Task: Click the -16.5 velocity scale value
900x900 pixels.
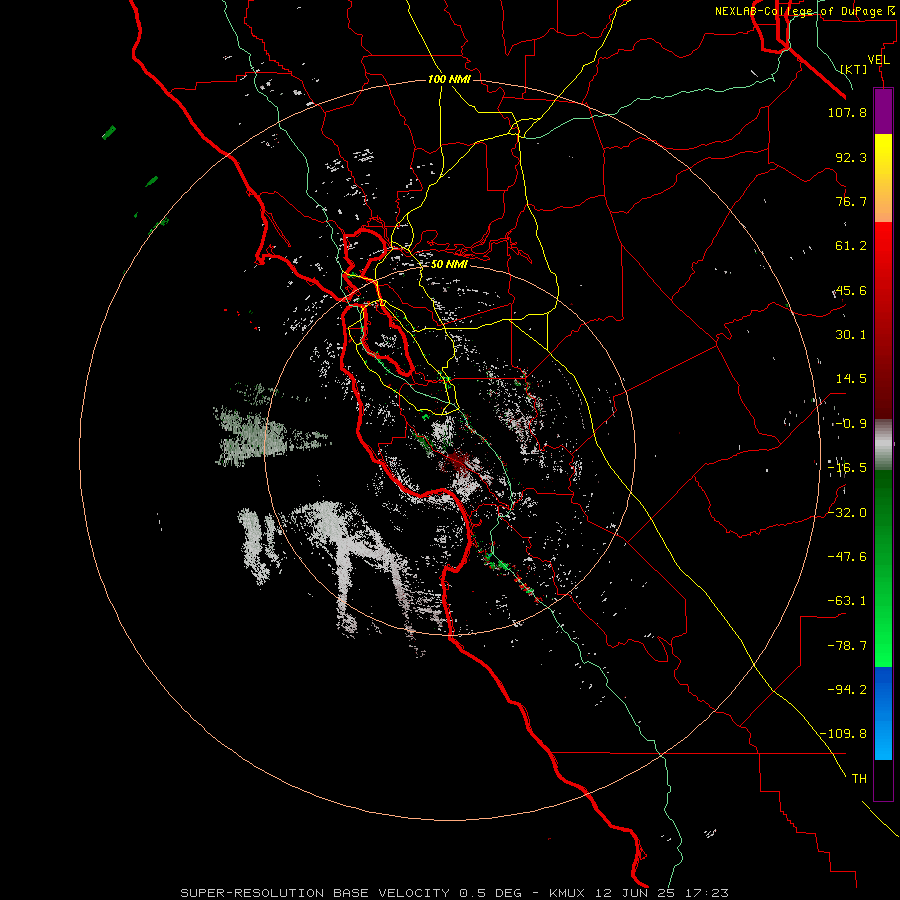Action: click(x=847, y=468)
